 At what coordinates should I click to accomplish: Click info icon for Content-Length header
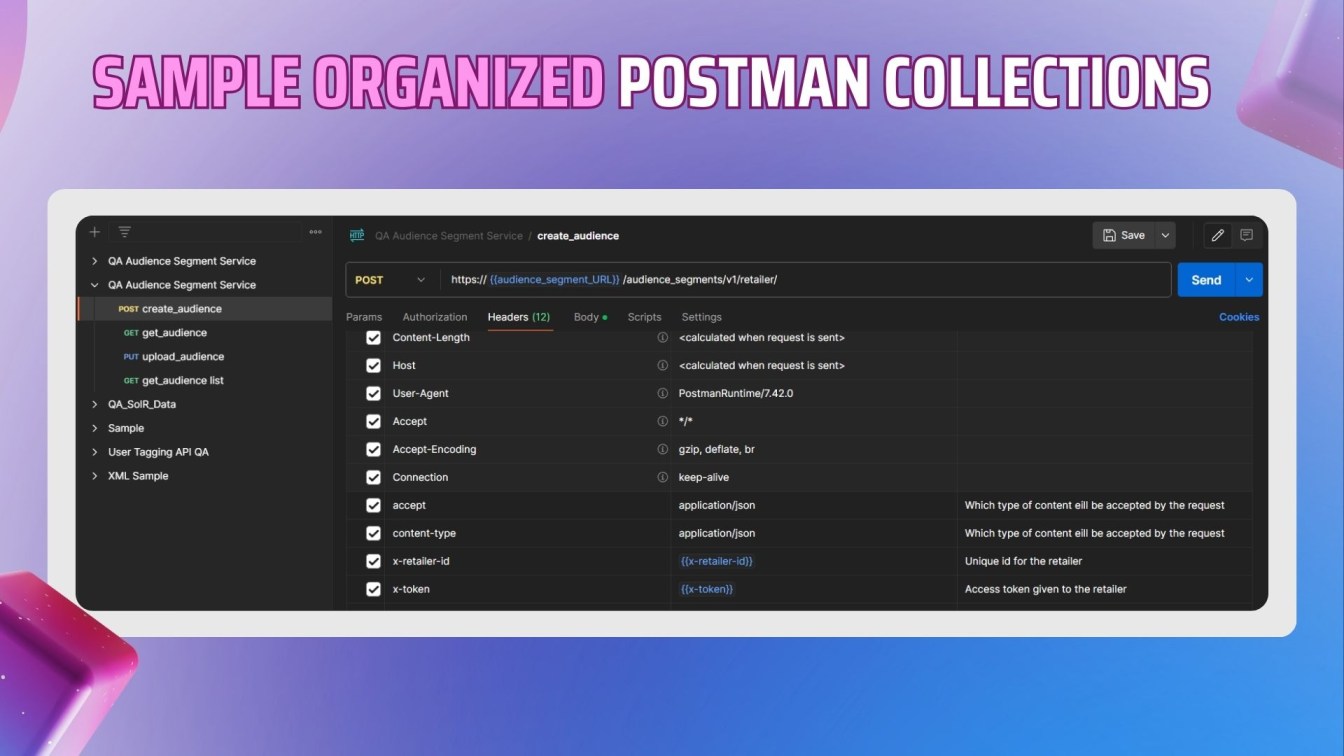pyautogui.click(x=662, y=338)
